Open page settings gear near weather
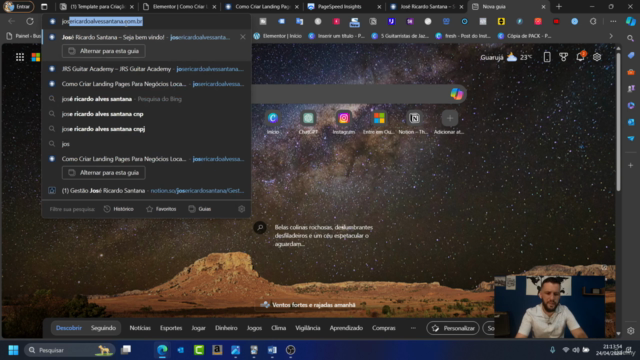The image size is (640, 360). pos(597,57)
